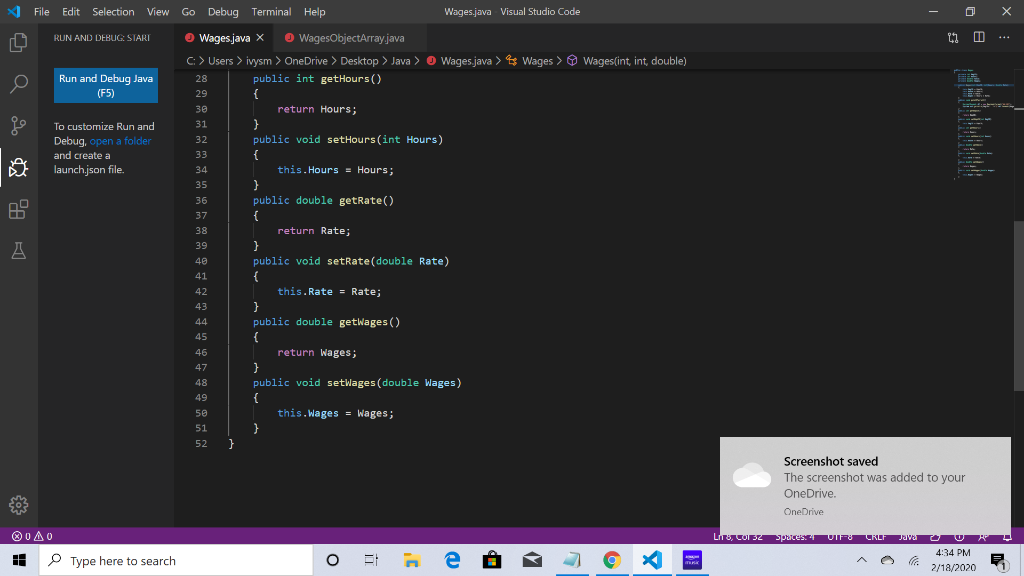Open the notifications bell in status bar
This screenshot has height=576, width=1024.
click(x=1007, y=537)
